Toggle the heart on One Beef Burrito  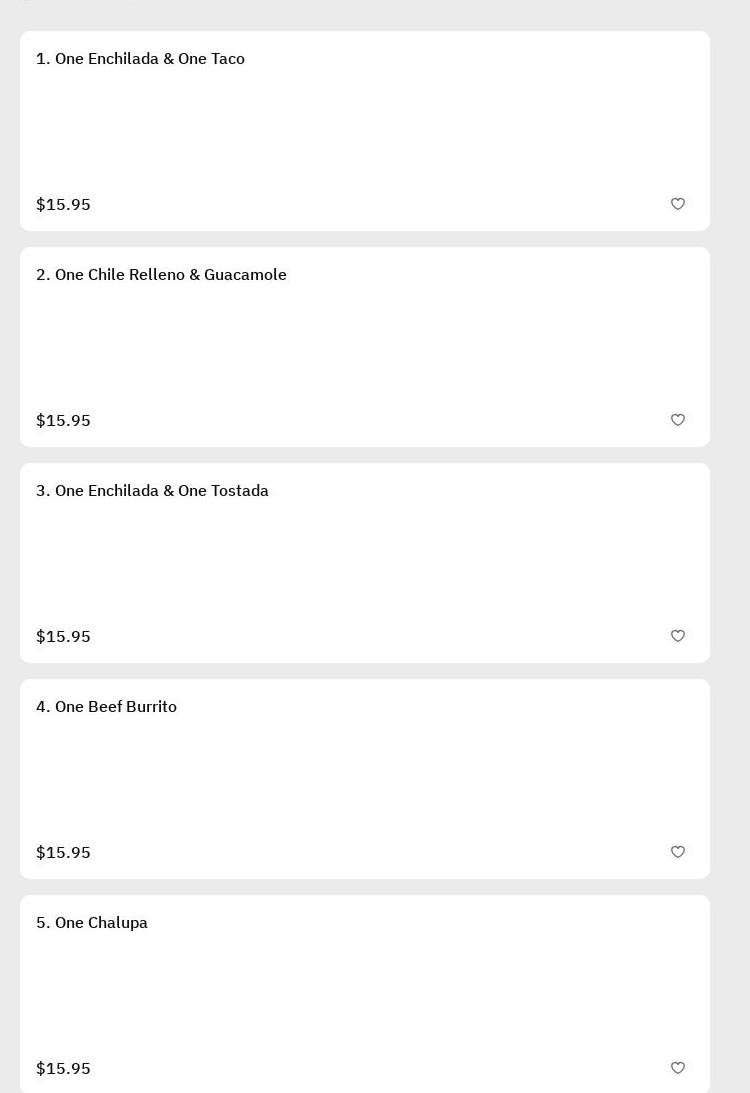coord(677,852)
